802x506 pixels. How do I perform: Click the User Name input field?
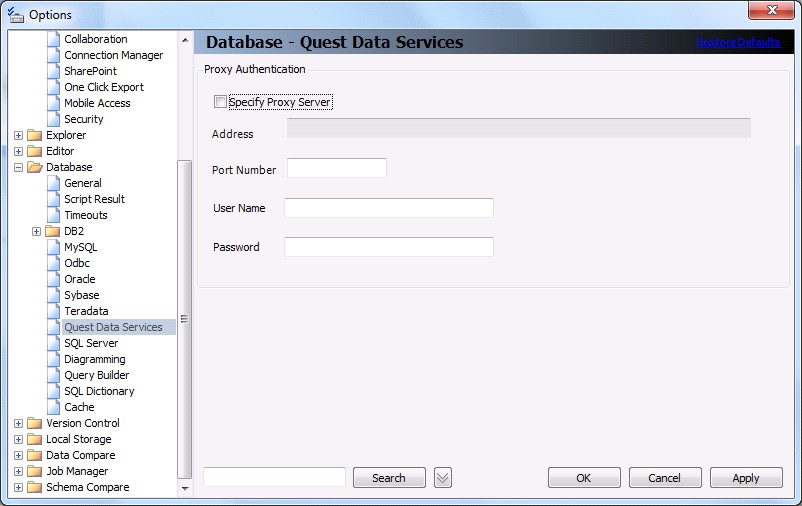(x=389, y=208)
